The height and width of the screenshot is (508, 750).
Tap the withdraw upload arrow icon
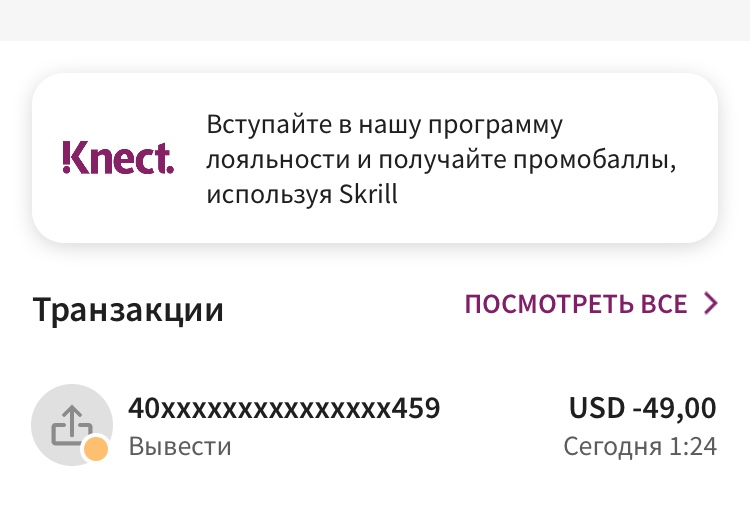coord(71,426)
